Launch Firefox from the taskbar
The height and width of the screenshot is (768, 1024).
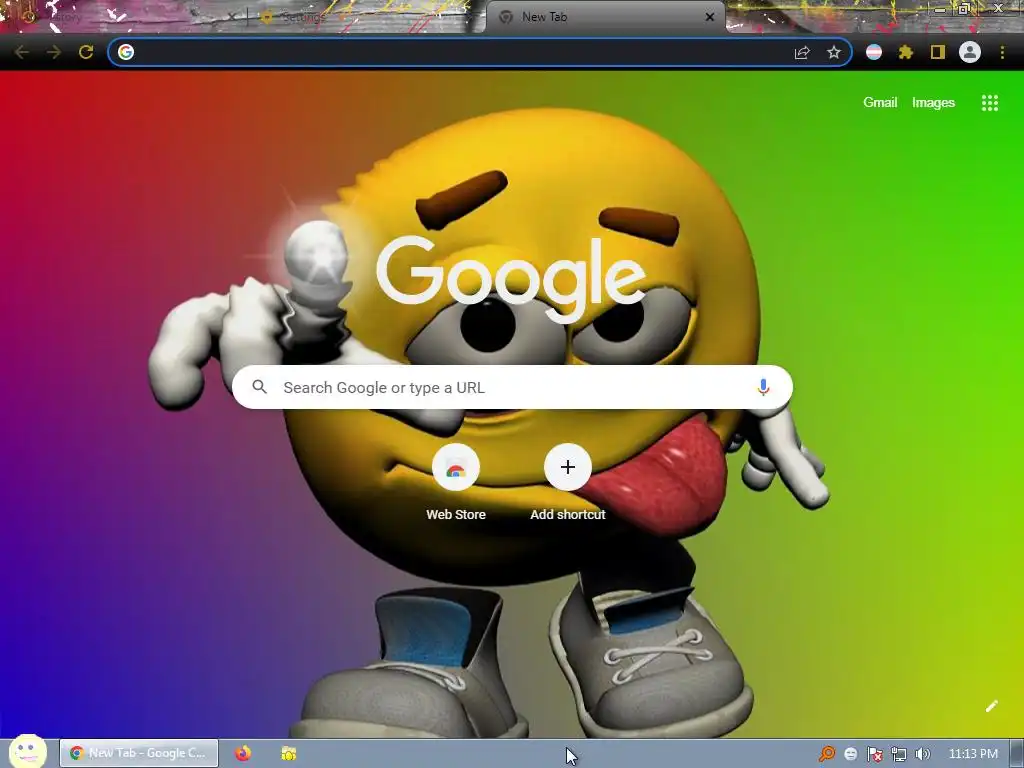pyautogui.click(x=243, y=753)
